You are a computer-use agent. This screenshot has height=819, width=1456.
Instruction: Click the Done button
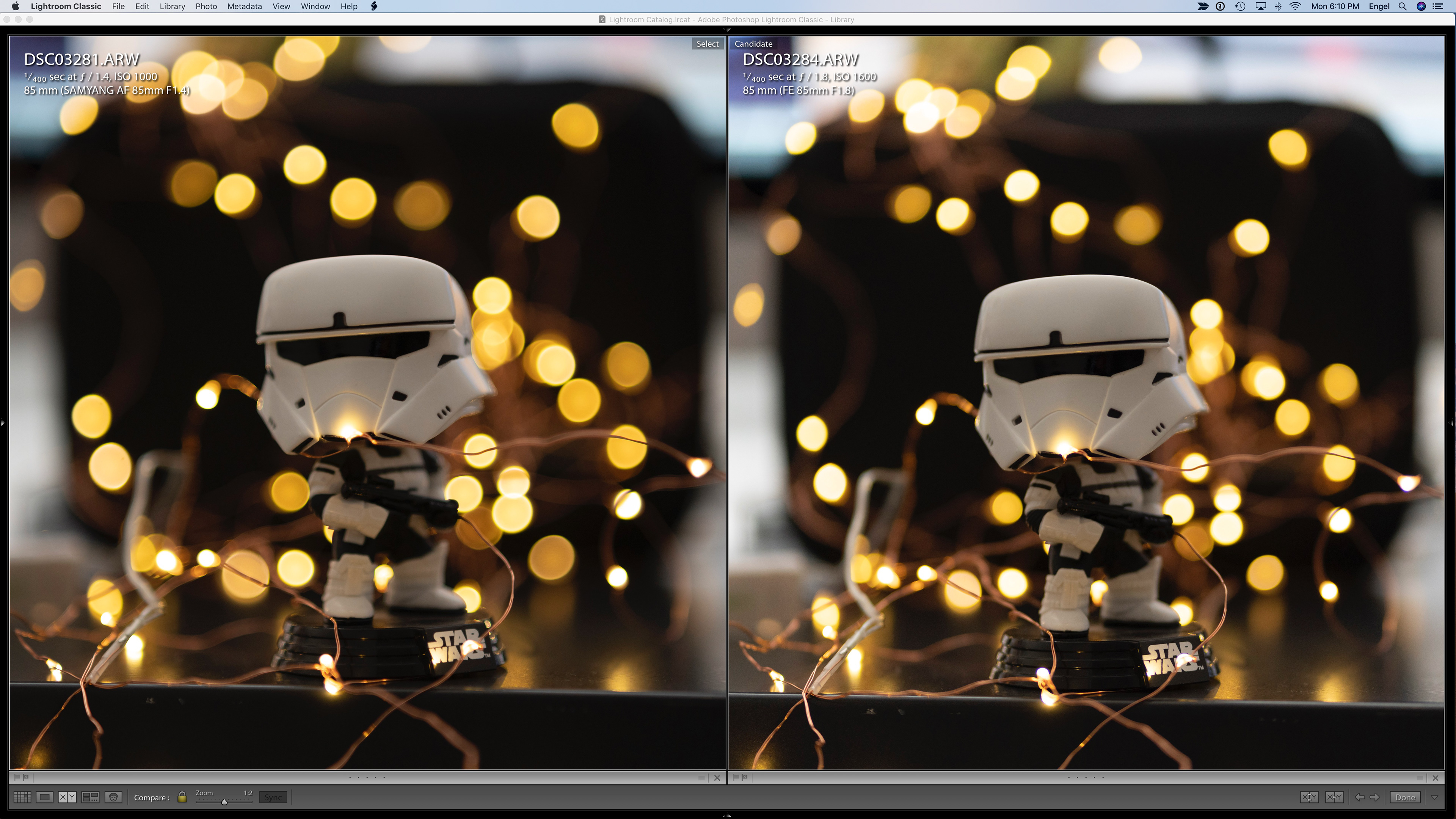tap(1405, 797)
